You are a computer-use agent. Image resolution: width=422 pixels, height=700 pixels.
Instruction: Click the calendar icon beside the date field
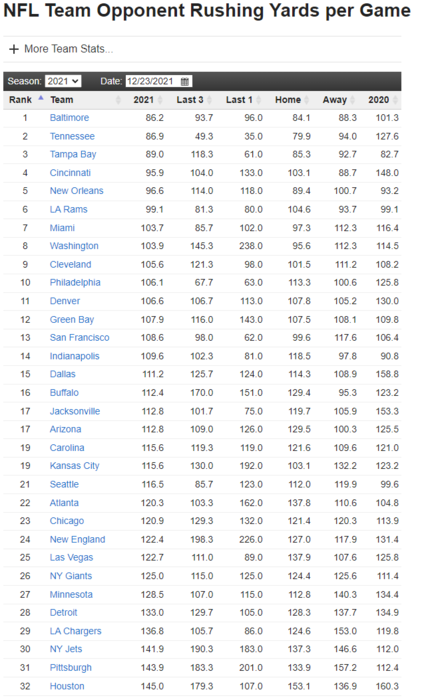(185, 81)
